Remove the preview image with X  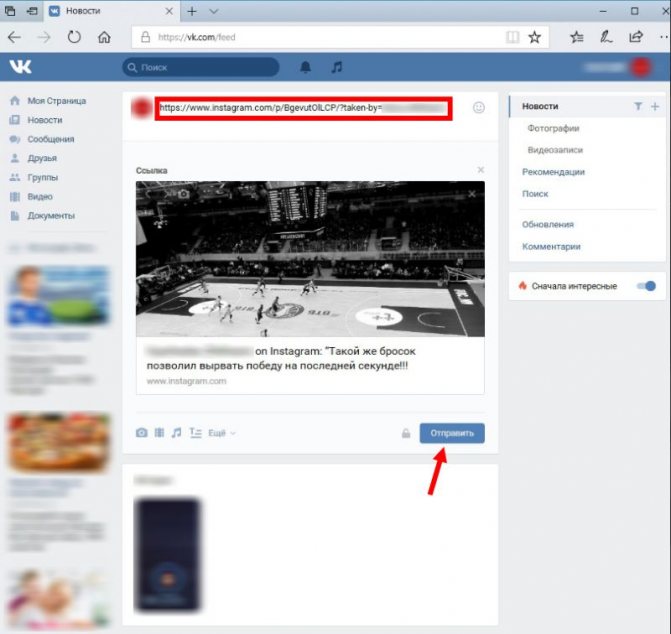472,194
